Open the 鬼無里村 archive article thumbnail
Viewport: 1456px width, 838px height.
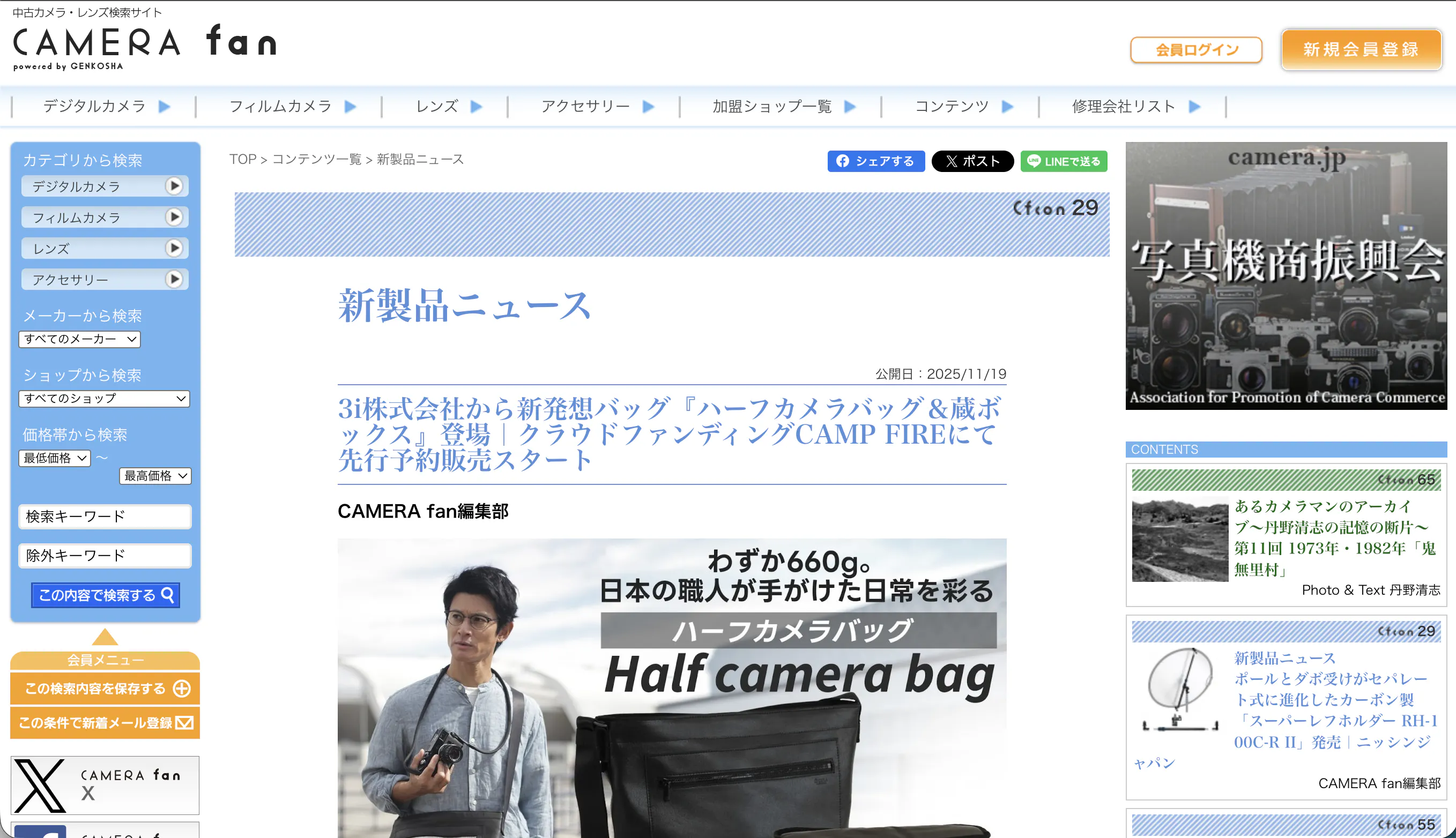1180,540
